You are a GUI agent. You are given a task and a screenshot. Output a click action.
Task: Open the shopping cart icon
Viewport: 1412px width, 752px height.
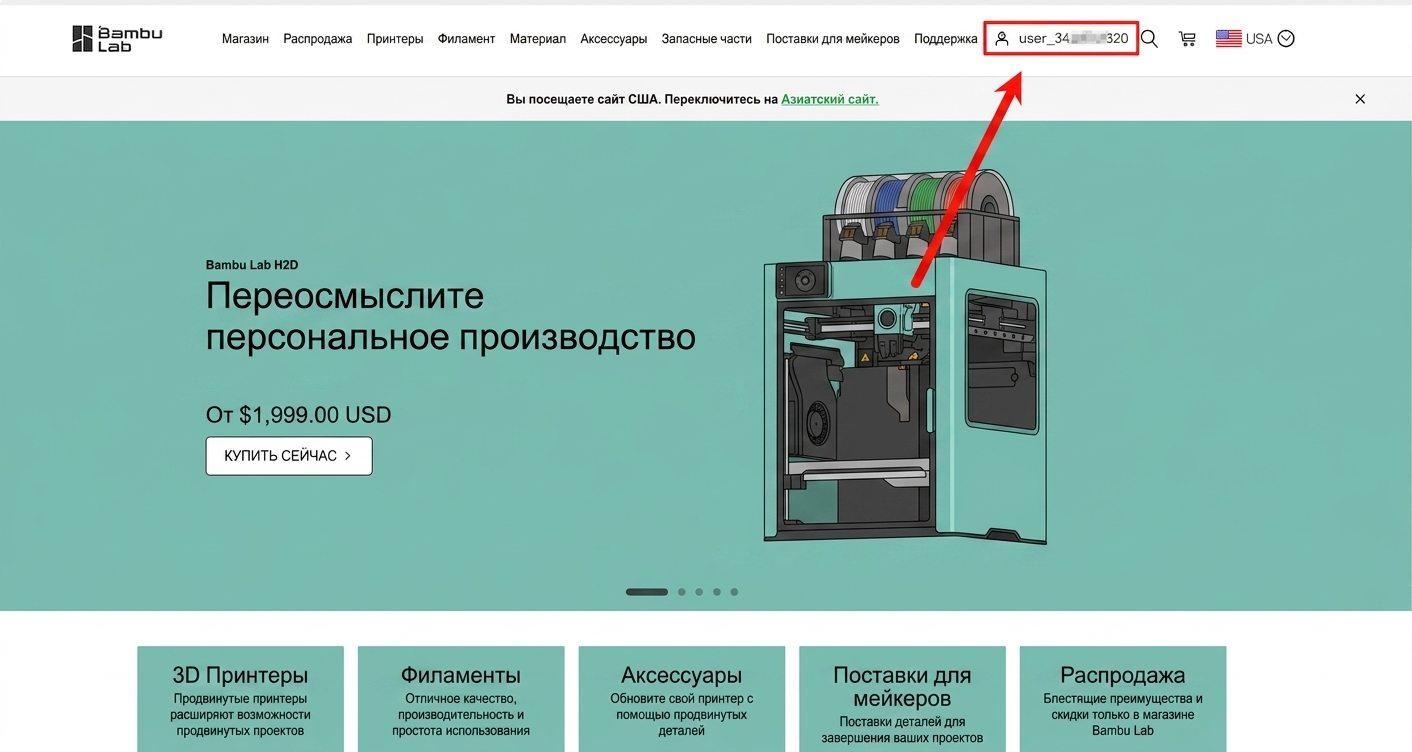(x=1187, y=39)
